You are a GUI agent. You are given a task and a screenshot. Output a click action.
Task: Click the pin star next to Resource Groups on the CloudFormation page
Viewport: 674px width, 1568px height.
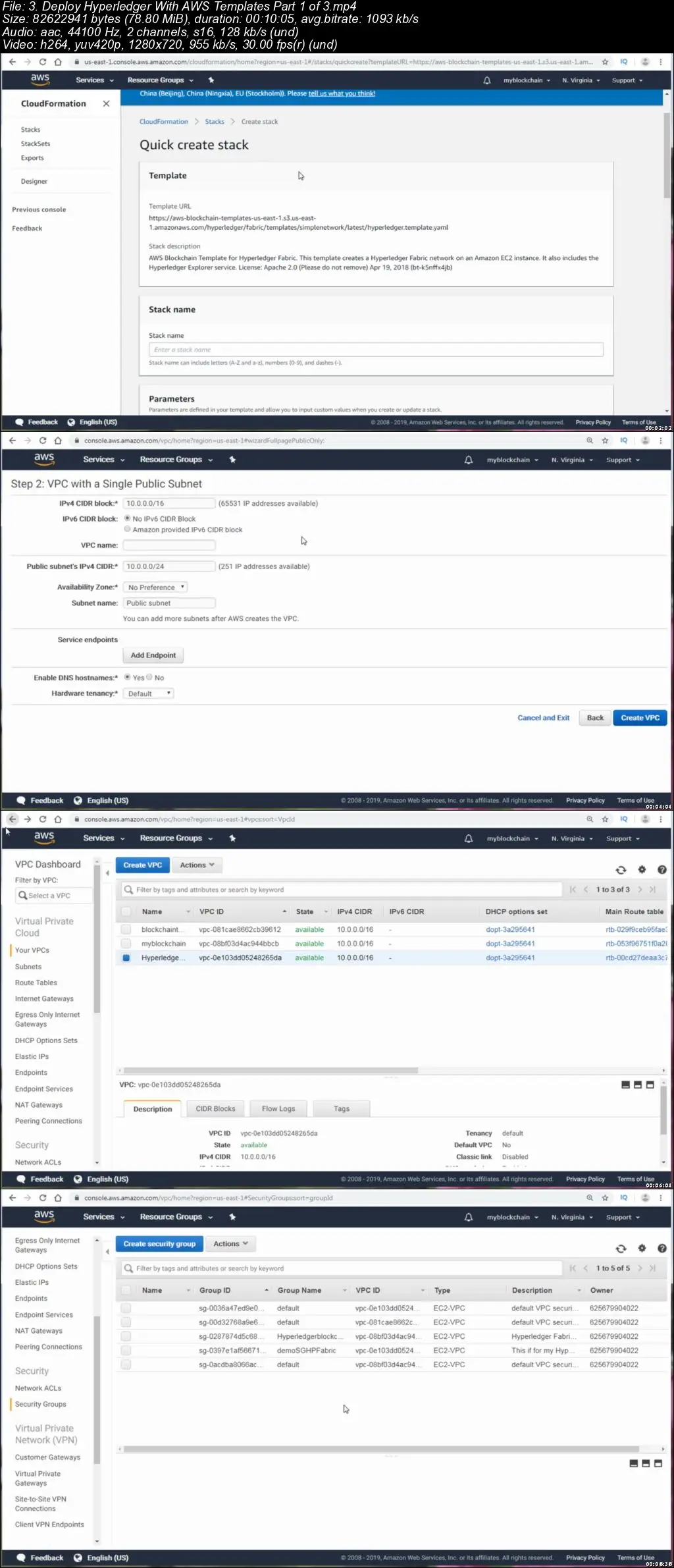point(211,80)
